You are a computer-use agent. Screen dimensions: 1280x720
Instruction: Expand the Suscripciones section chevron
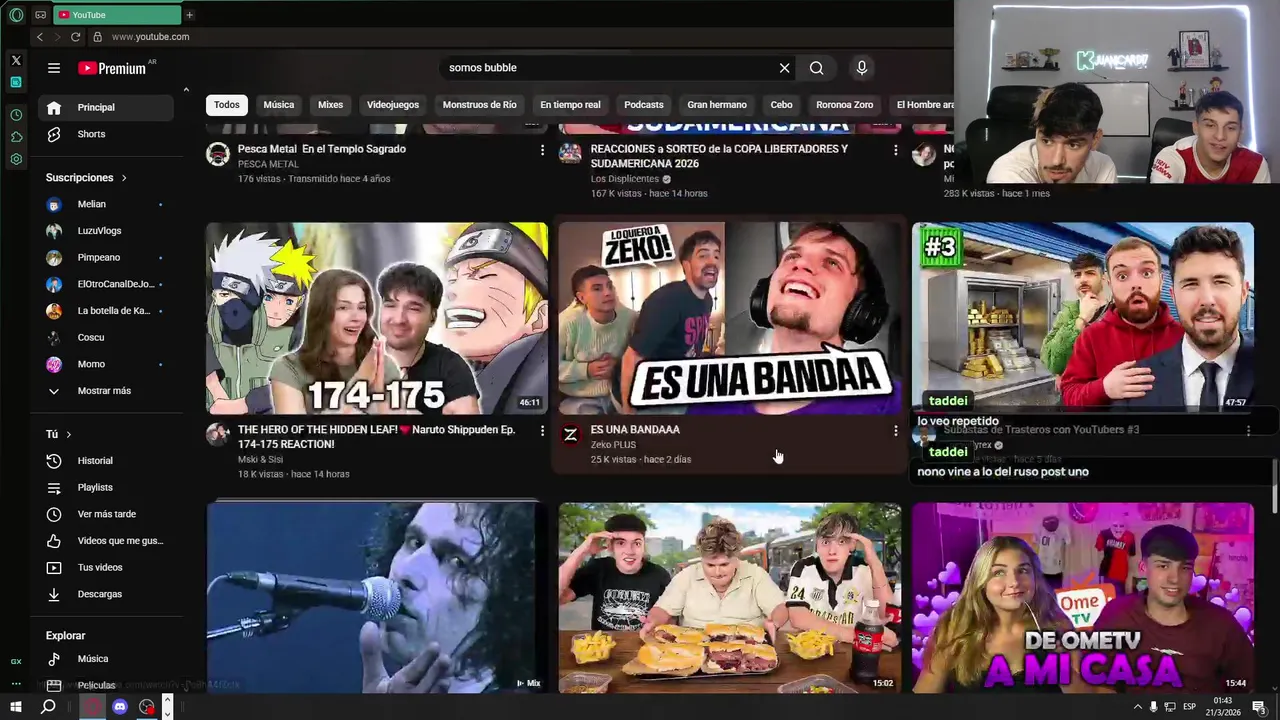pos(124,178)
